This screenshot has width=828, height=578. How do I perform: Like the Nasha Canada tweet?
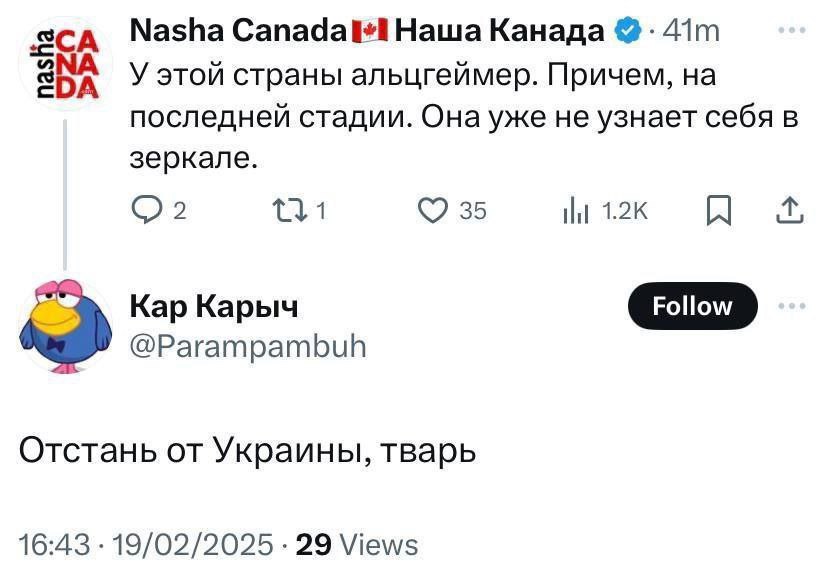tap(432, 210)
